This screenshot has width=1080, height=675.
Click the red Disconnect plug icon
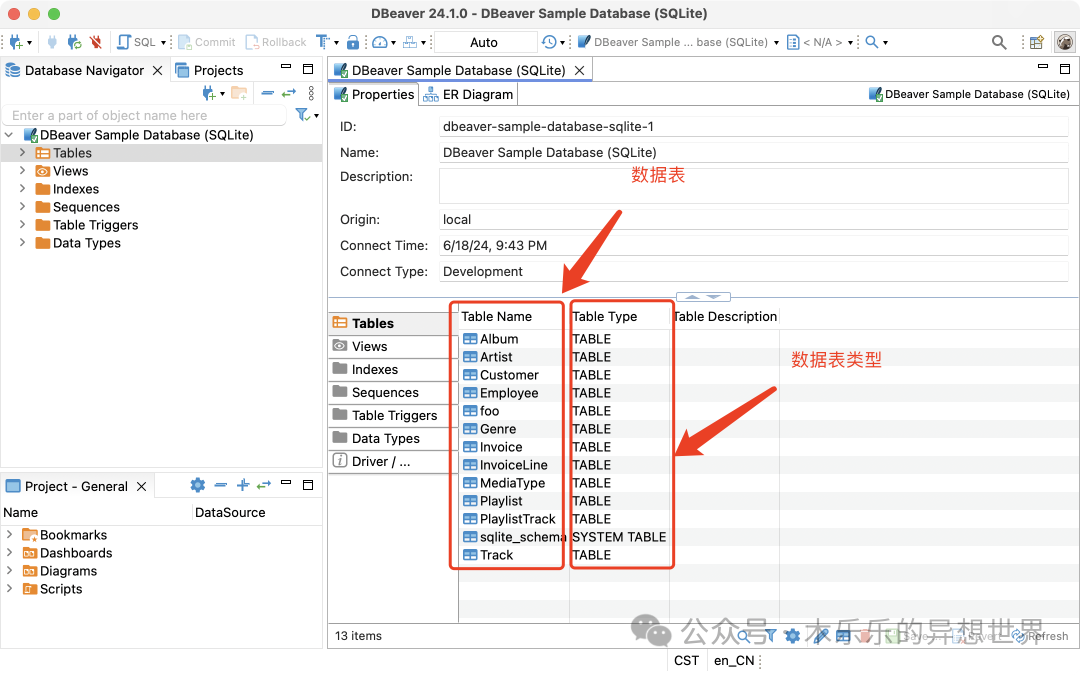(x=96, y=42)
